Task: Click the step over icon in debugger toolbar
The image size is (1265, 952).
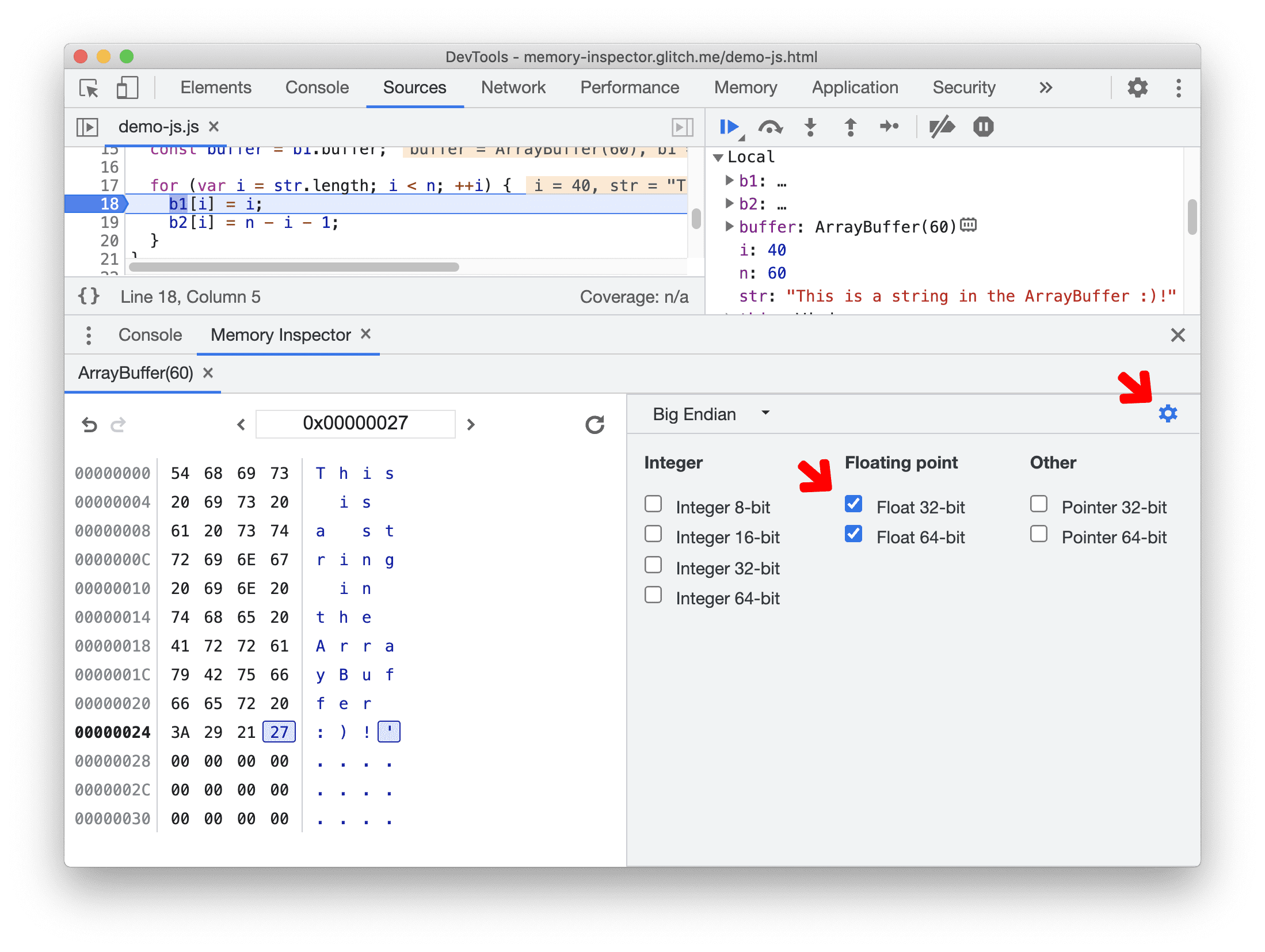Action: 771,127
